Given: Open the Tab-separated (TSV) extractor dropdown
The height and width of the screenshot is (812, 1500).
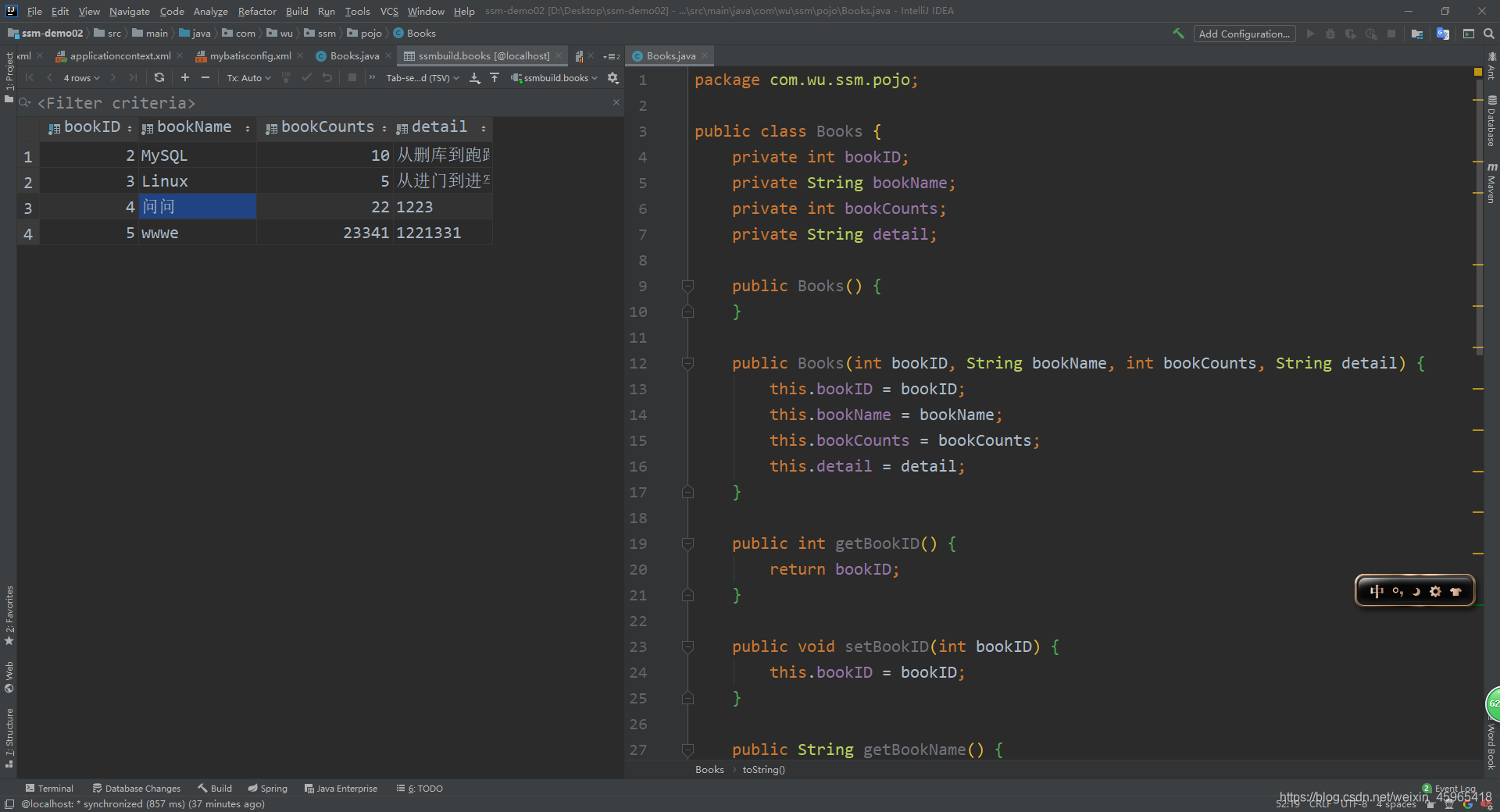Looking at the screenshot, I should pos(423,77).
